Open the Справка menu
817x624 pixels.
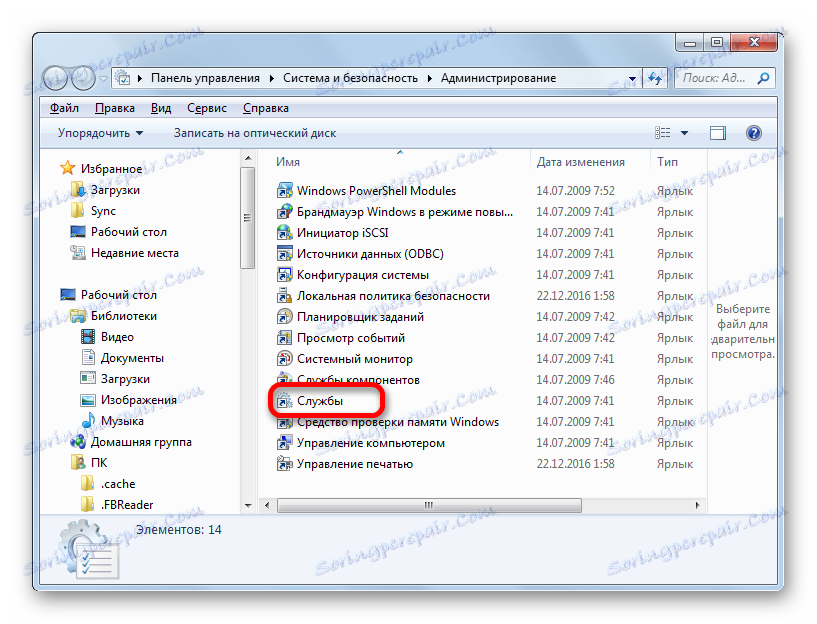coord(266,108)
